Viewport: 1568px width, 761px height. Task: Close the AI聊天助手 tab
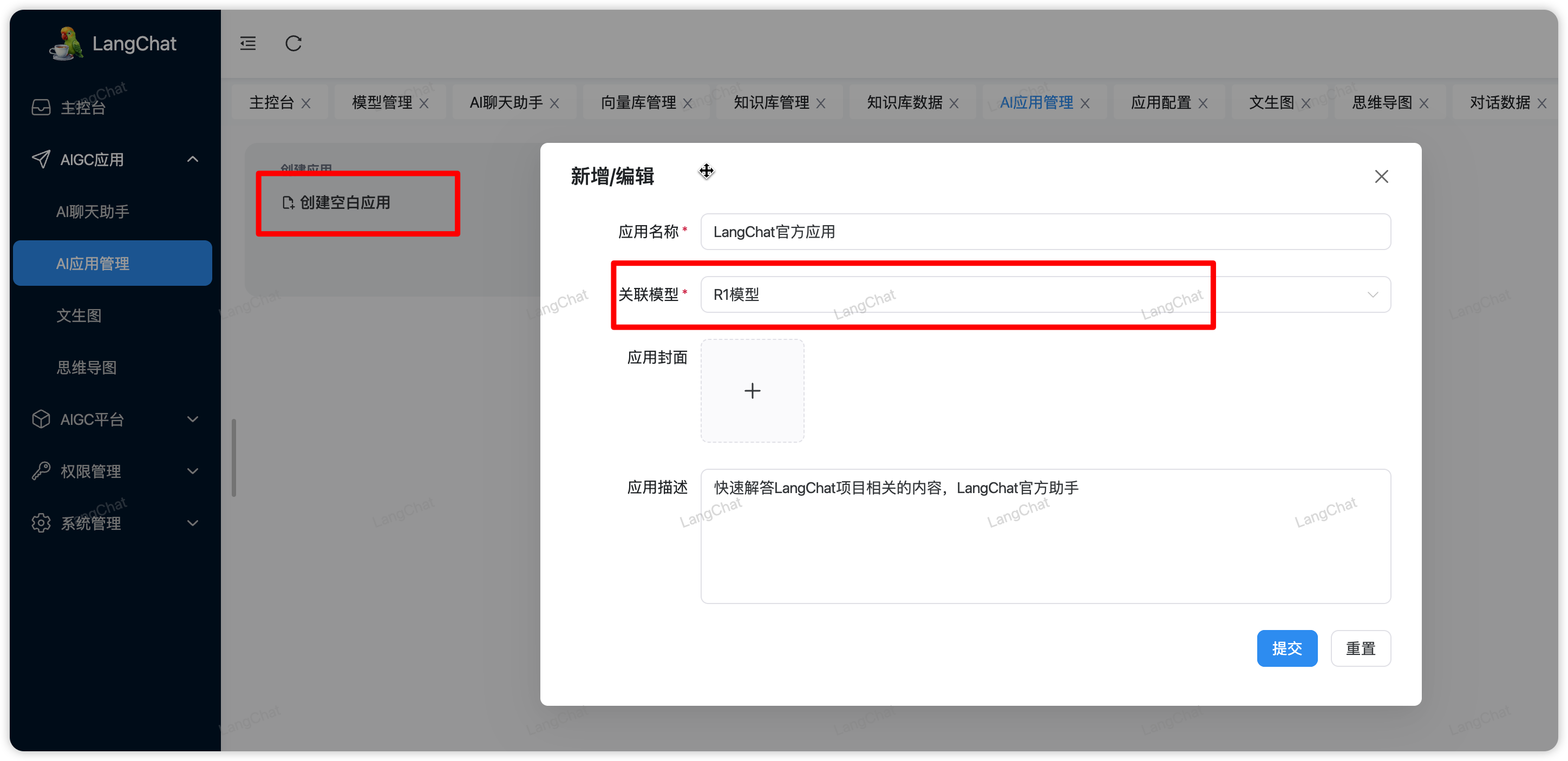[x=554, y=103]
